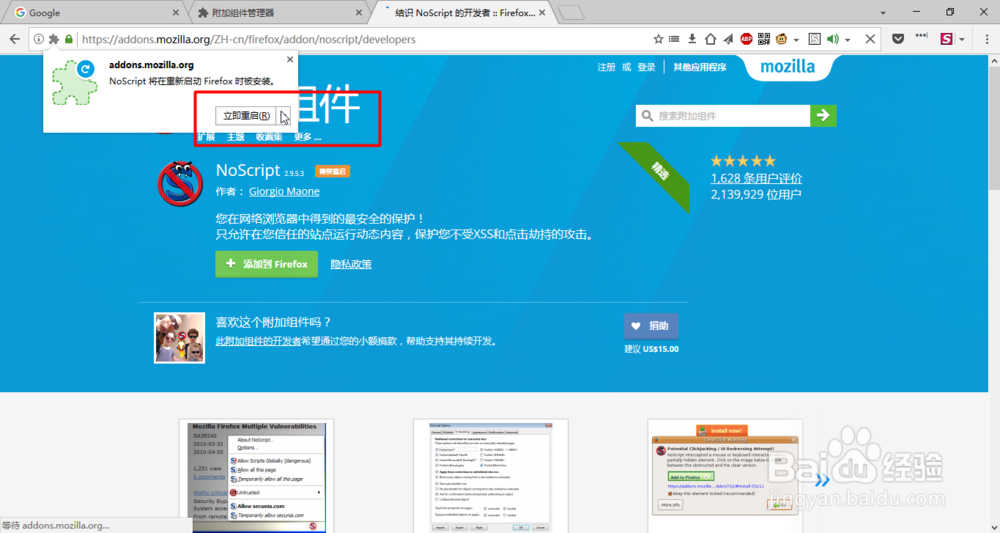Open the 隐私政策 link
The height and width of the screenshot is (533, 1000).
pyautogui.click(x=351, y=264)
